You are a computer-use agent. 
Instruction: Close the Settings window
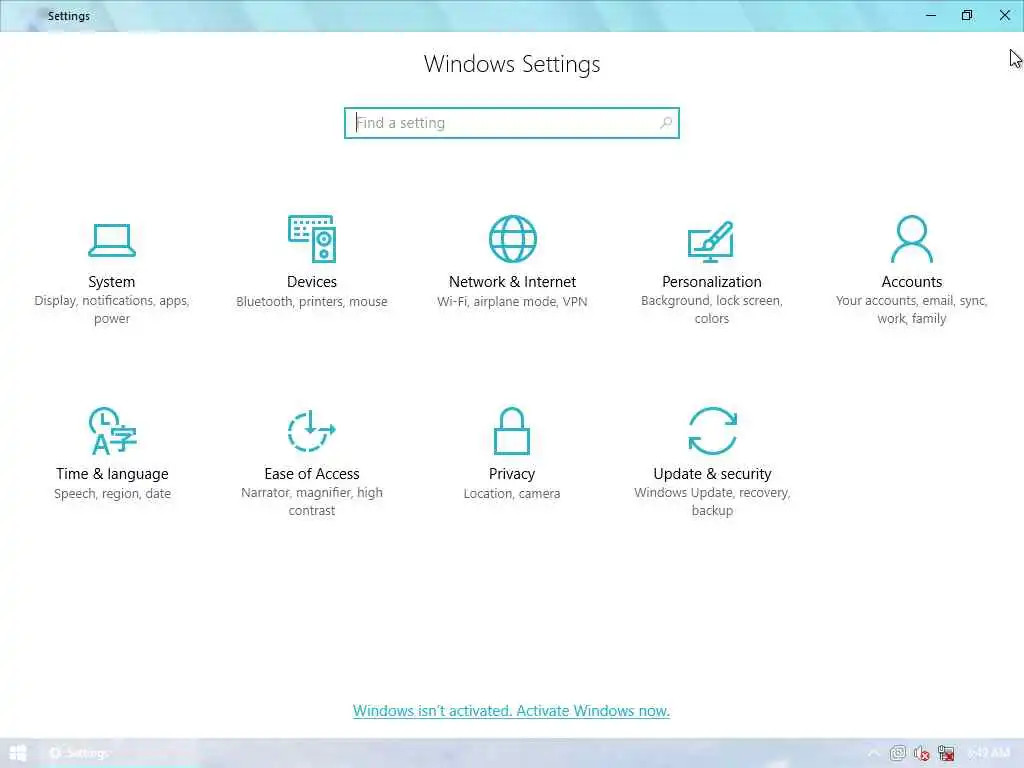[1004, 15]
